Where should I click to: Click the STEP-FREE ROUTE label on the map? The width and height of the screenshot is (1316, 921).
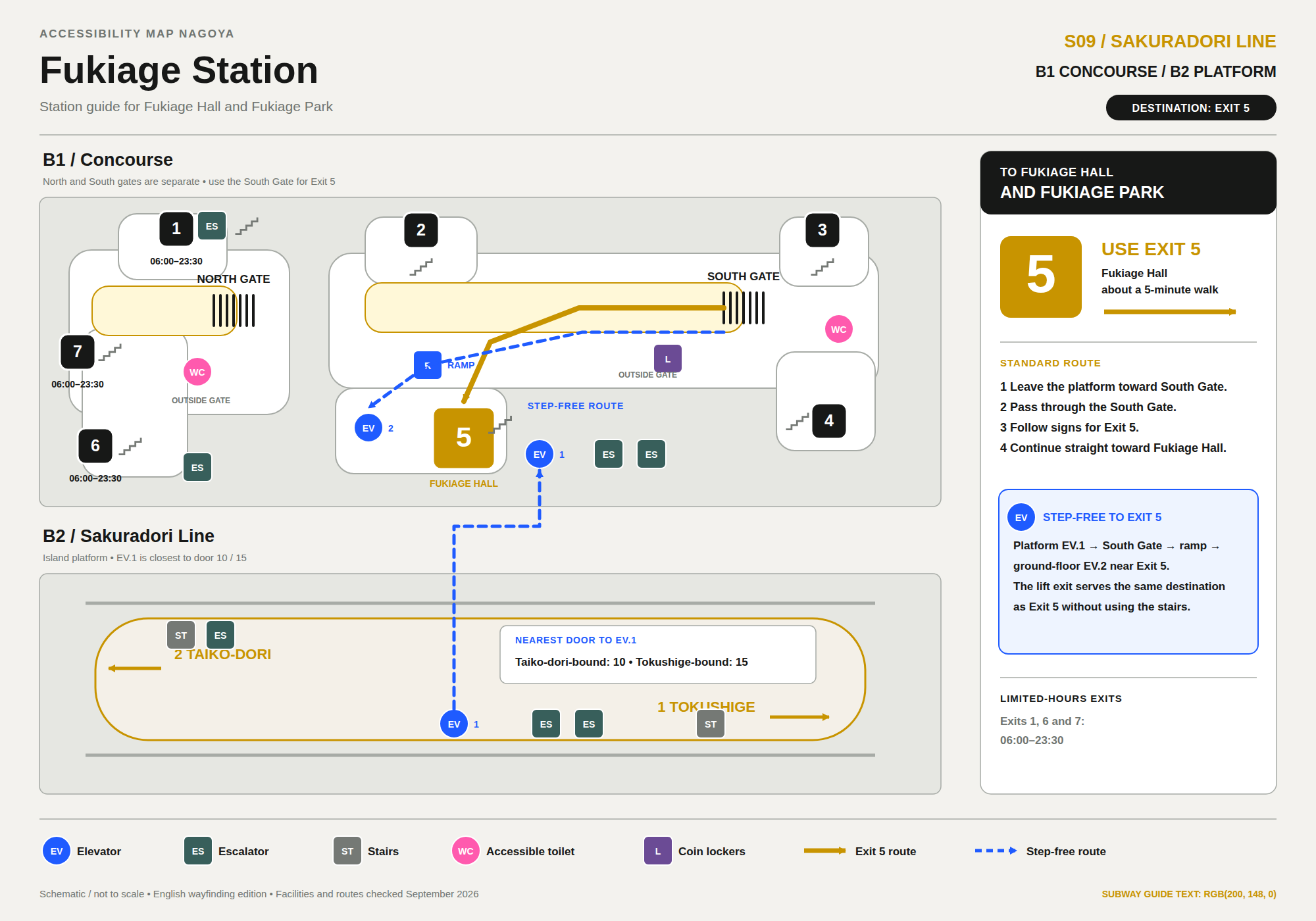pos(576,406)
